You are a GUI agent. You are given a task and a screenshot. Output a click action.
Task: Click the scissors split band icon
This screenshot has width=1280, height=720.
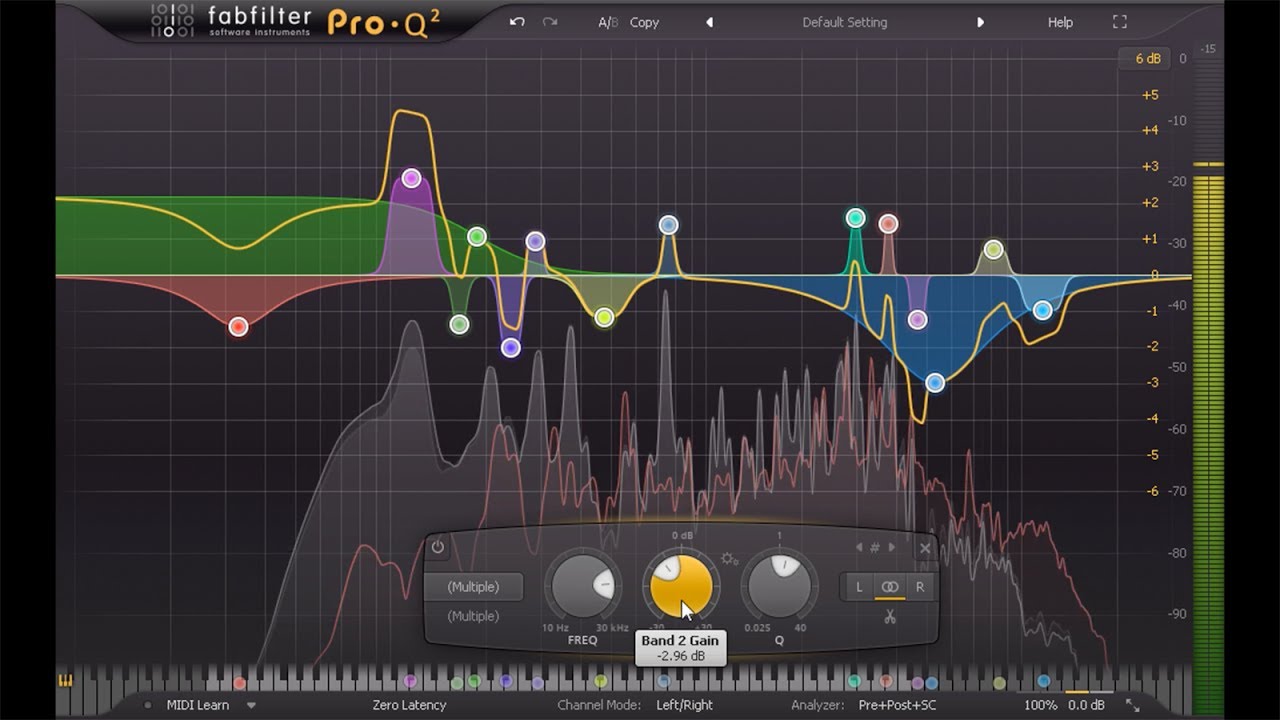point(889,616)
